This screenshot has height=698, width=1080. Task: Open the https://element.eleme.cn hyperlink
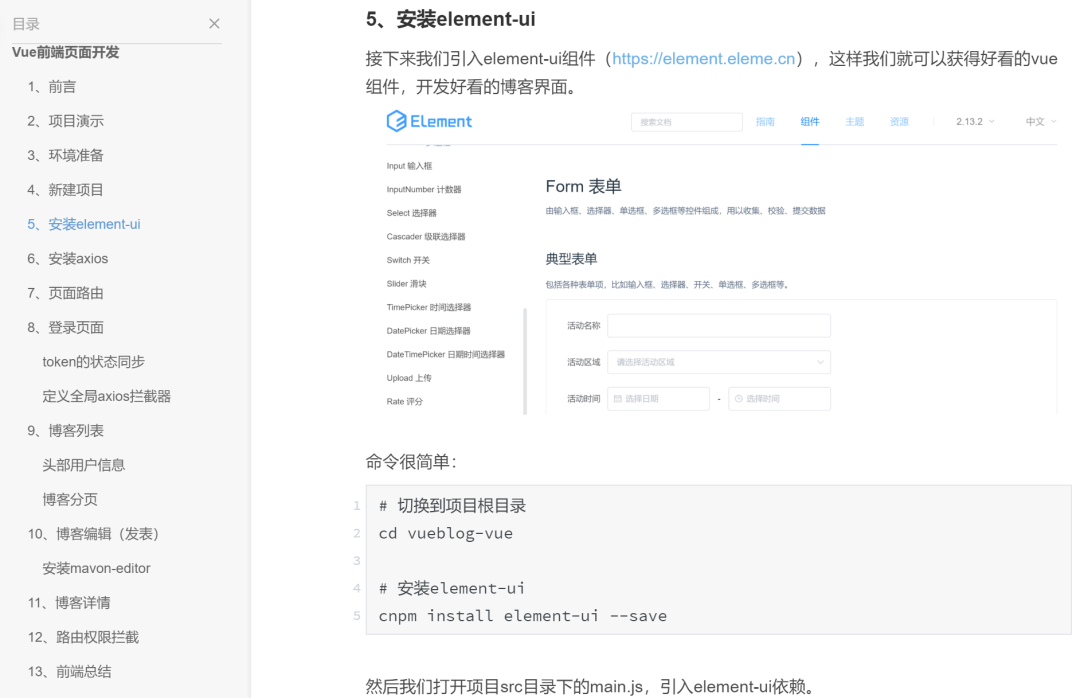pos(704,59)
